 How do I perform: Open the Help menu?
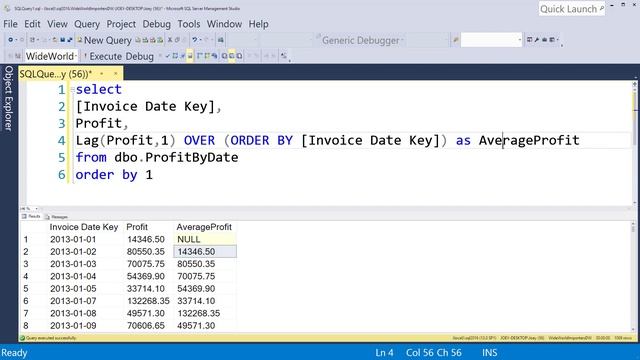[258, 24]
